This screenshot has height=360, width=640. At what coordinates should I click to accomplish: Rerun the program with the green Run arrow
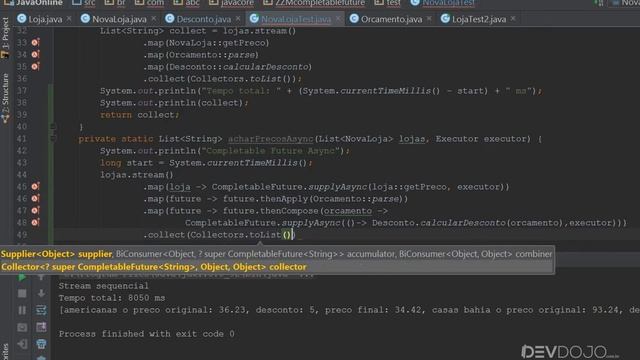click(x=22, y=278)
